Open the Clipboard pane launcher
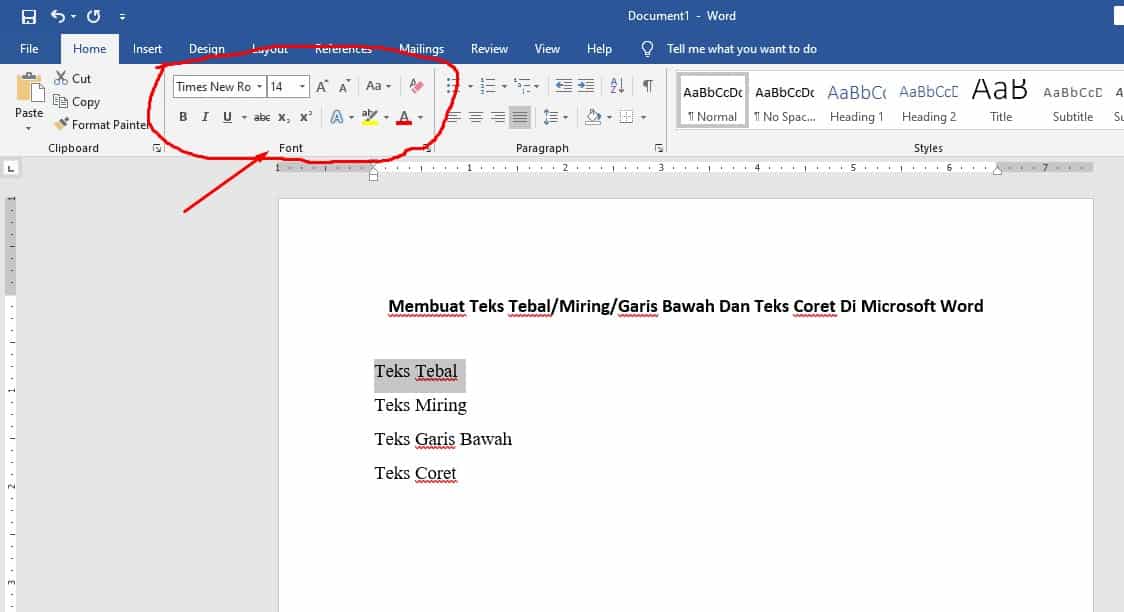 tap(157, 148)
